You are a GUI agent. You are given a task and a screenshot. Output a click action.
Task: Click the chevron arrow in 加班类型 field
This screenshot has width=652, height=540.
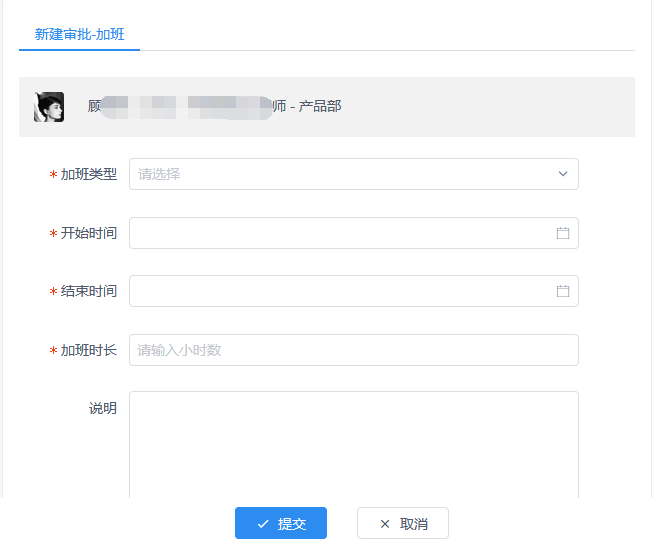click(x=563, y=174)
